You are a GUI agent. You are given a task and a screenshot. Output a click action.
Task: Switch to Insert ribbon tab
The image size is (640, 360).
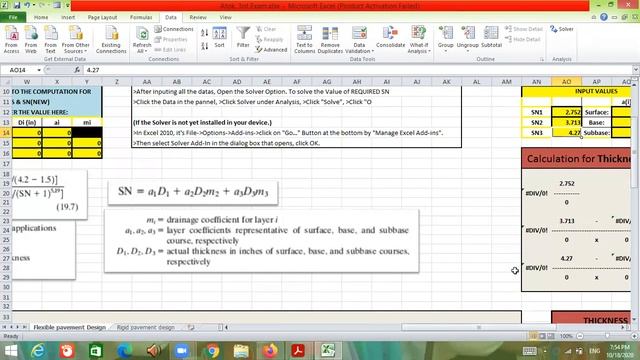(x=68, y=17)
